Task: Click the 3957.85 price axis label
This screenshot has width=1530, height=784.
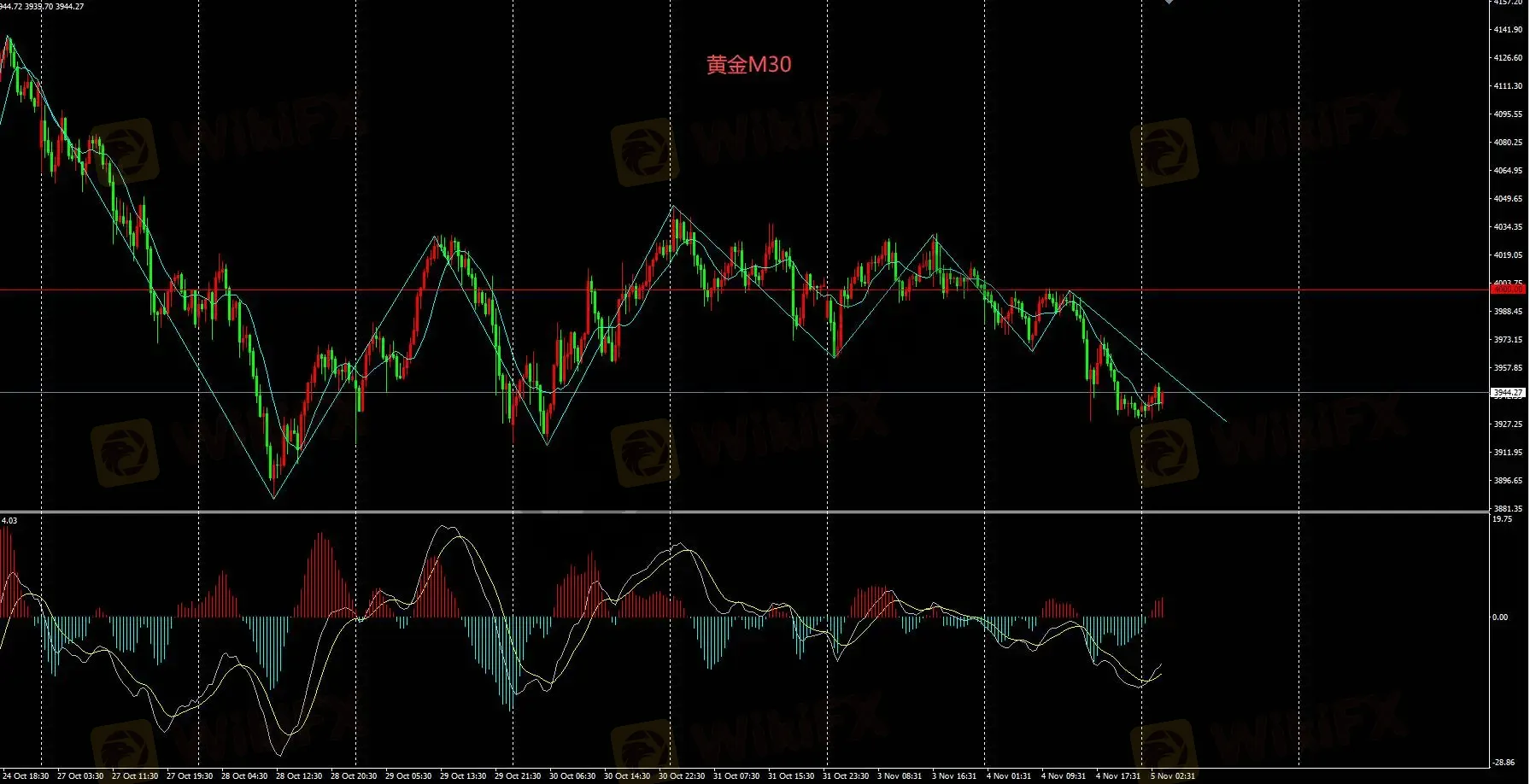Action: (x=1508, y=368)
